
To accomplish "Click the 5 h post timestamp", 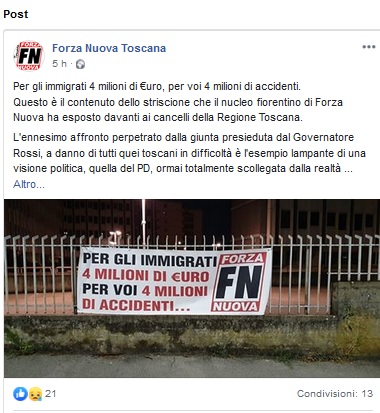I will [x=59, y=64].
